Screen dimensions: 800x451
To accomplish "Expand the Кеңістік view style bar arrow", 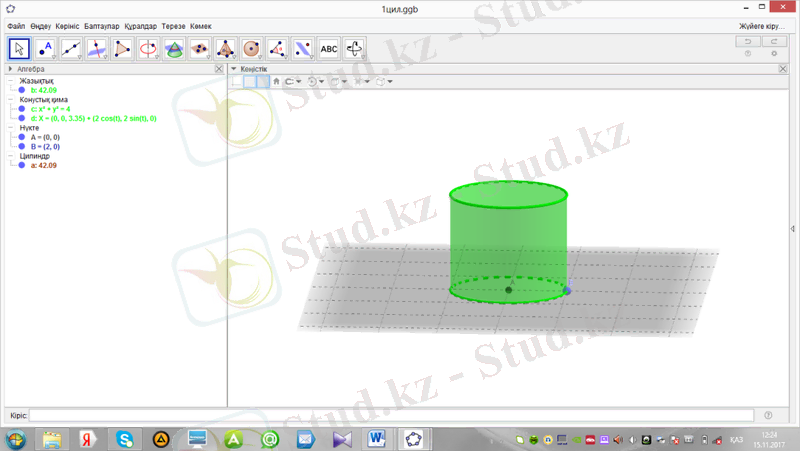I will [234, 69].
